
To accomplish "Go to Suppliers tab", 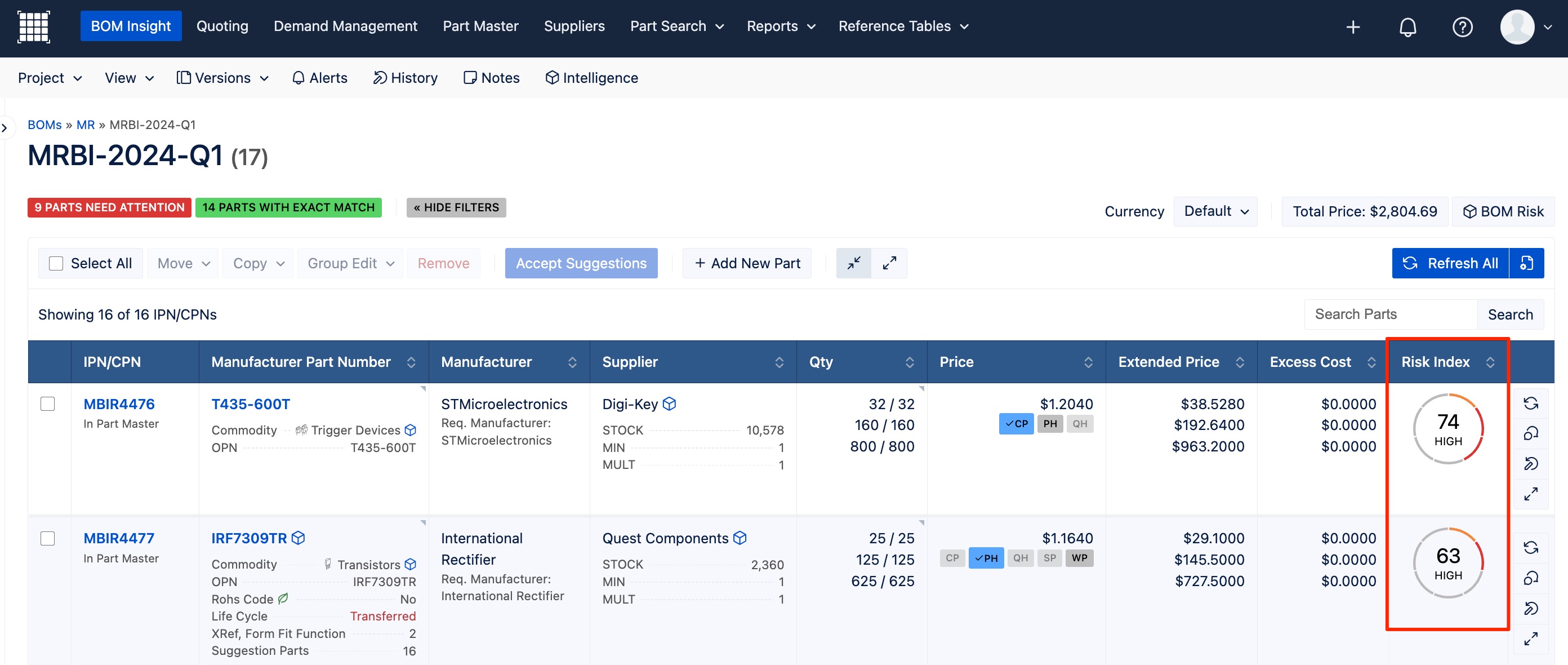I will point(574,26).
